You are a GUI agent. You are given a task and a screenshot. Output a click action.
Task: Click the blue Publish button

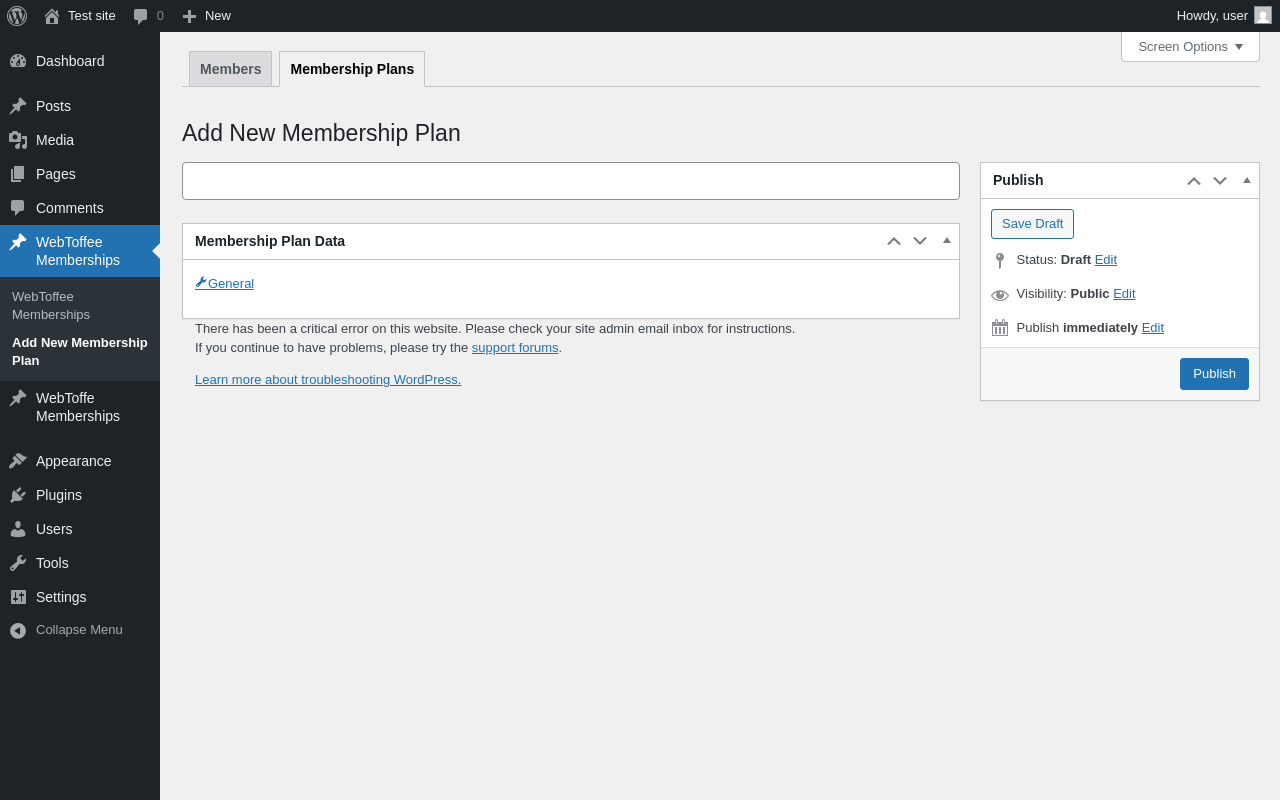click(1214, 374)
